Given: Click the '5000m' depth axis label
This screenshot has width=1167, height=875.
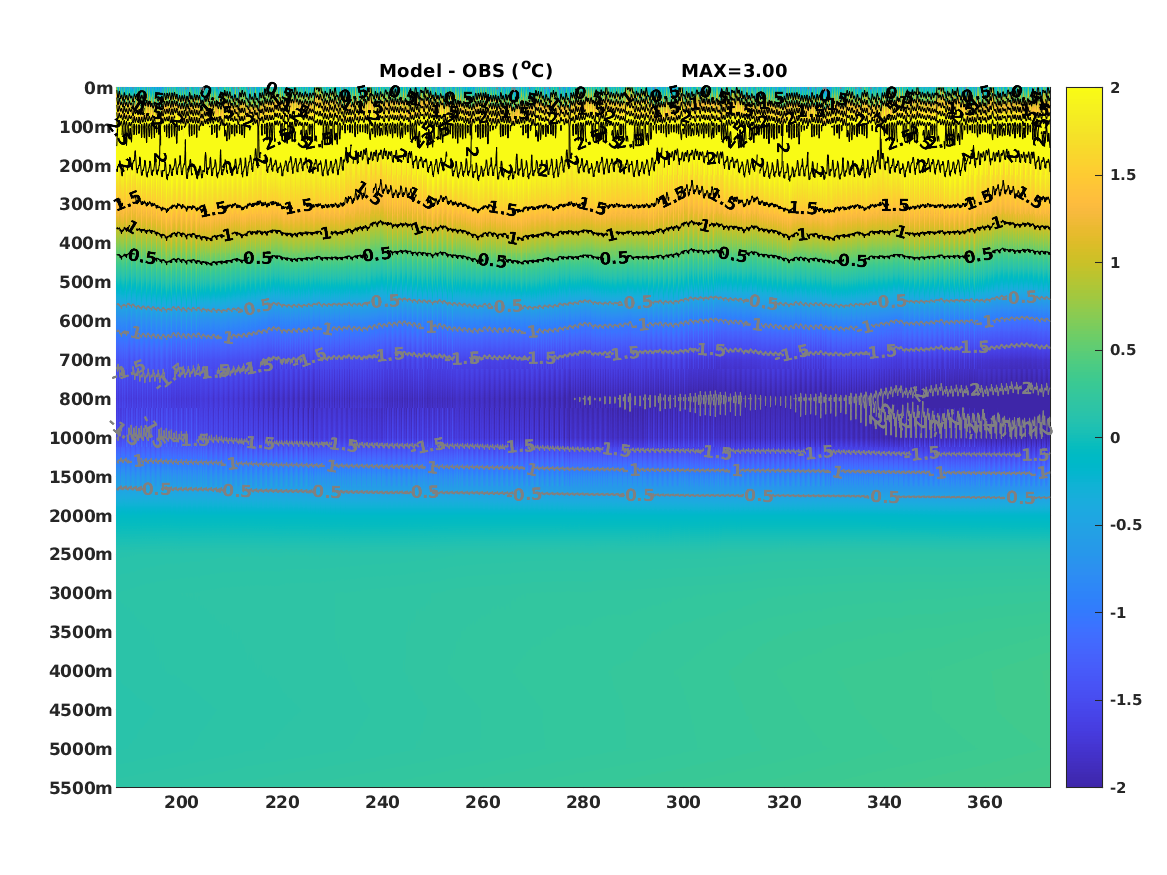Looking at the screenshot, I should tap(81, 749).
